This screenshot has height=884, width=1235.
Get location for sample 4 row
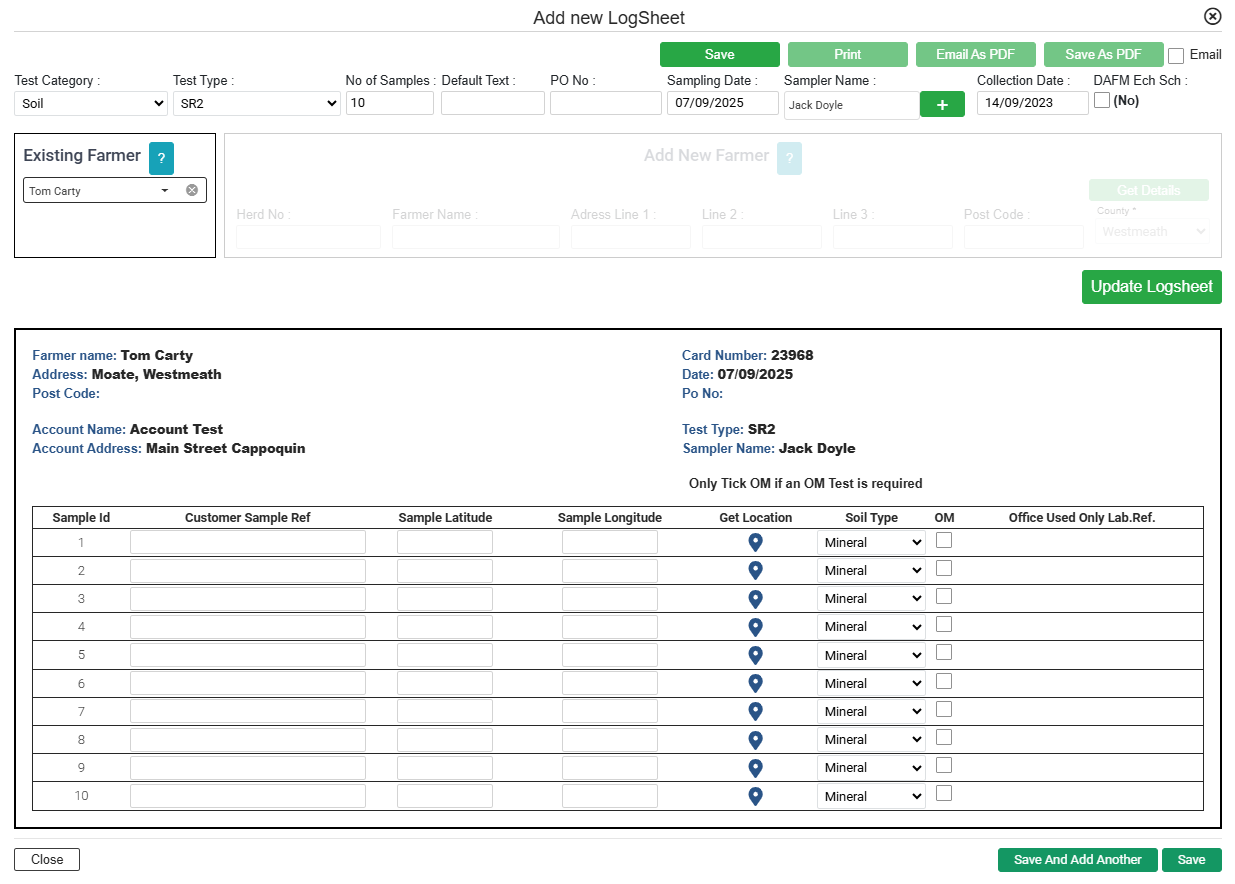756,627
